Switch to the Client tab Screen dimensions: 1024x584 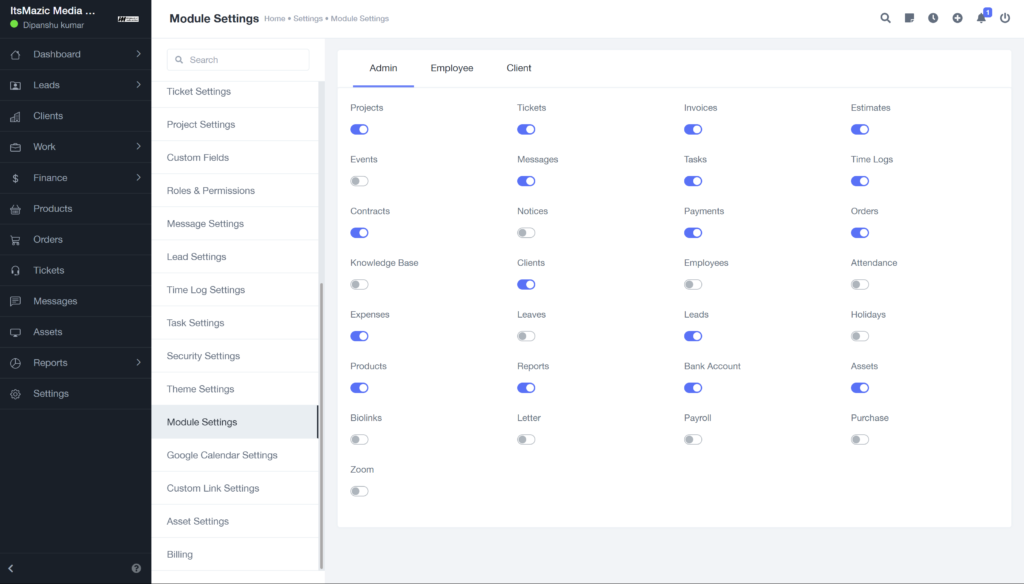click(x=519, y=68)
